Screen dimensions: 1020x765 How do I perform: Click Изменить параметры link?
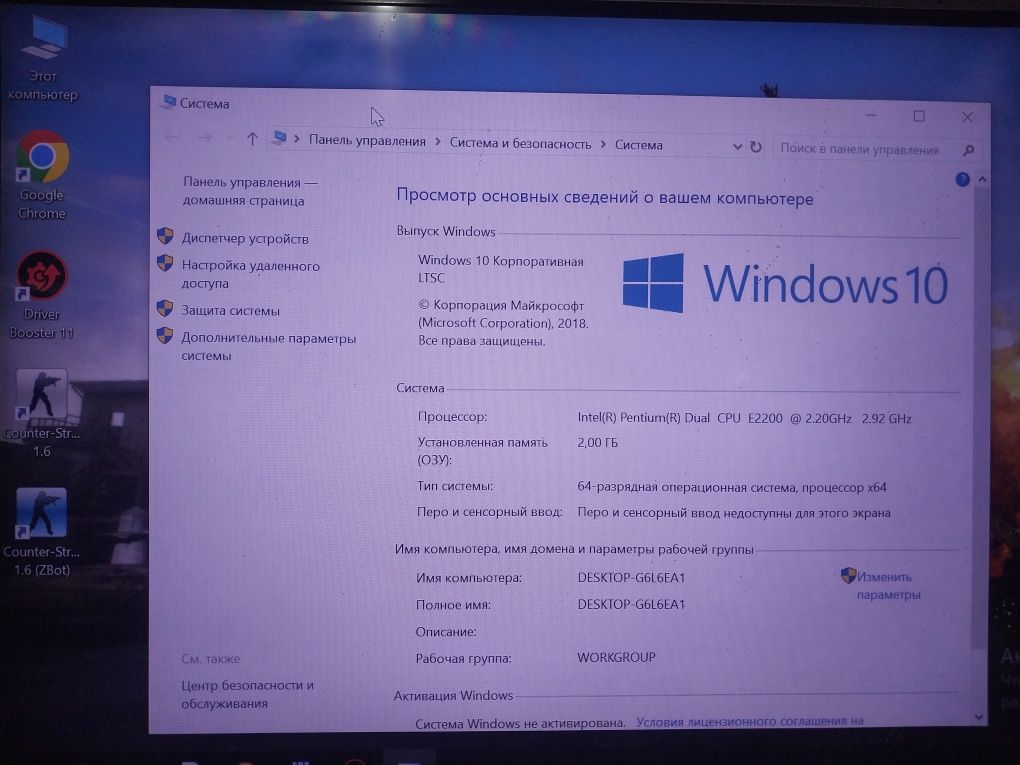coord(887,585)
